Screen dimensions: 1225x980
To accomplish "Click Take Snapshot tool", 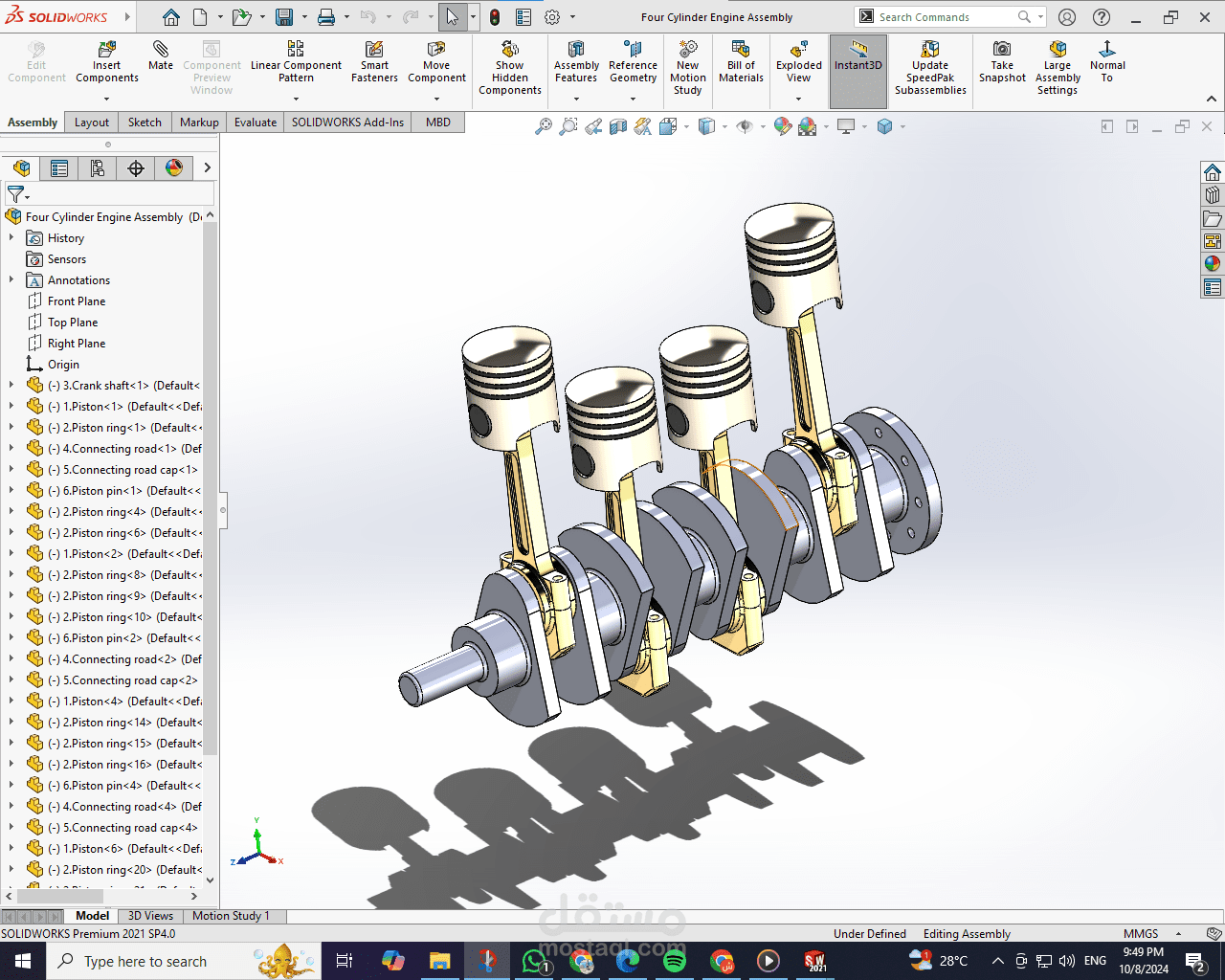I will (1002, 62).
